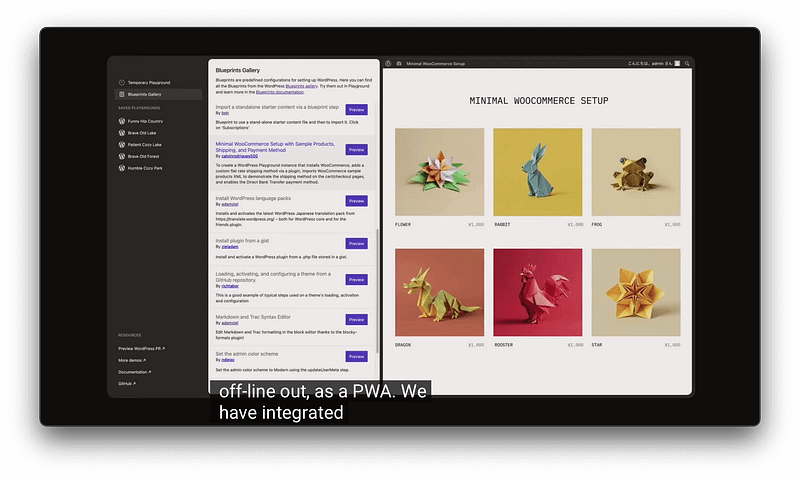Open the GitHub resource link
Viewport: 800px width, 479px height.
(127, 384)
